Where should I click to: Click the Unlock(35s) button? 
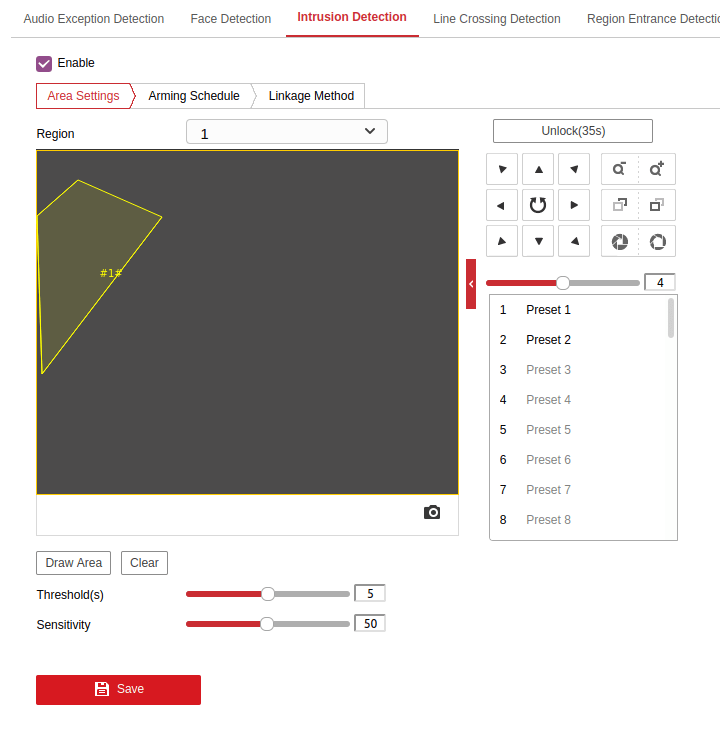point(573,131)
